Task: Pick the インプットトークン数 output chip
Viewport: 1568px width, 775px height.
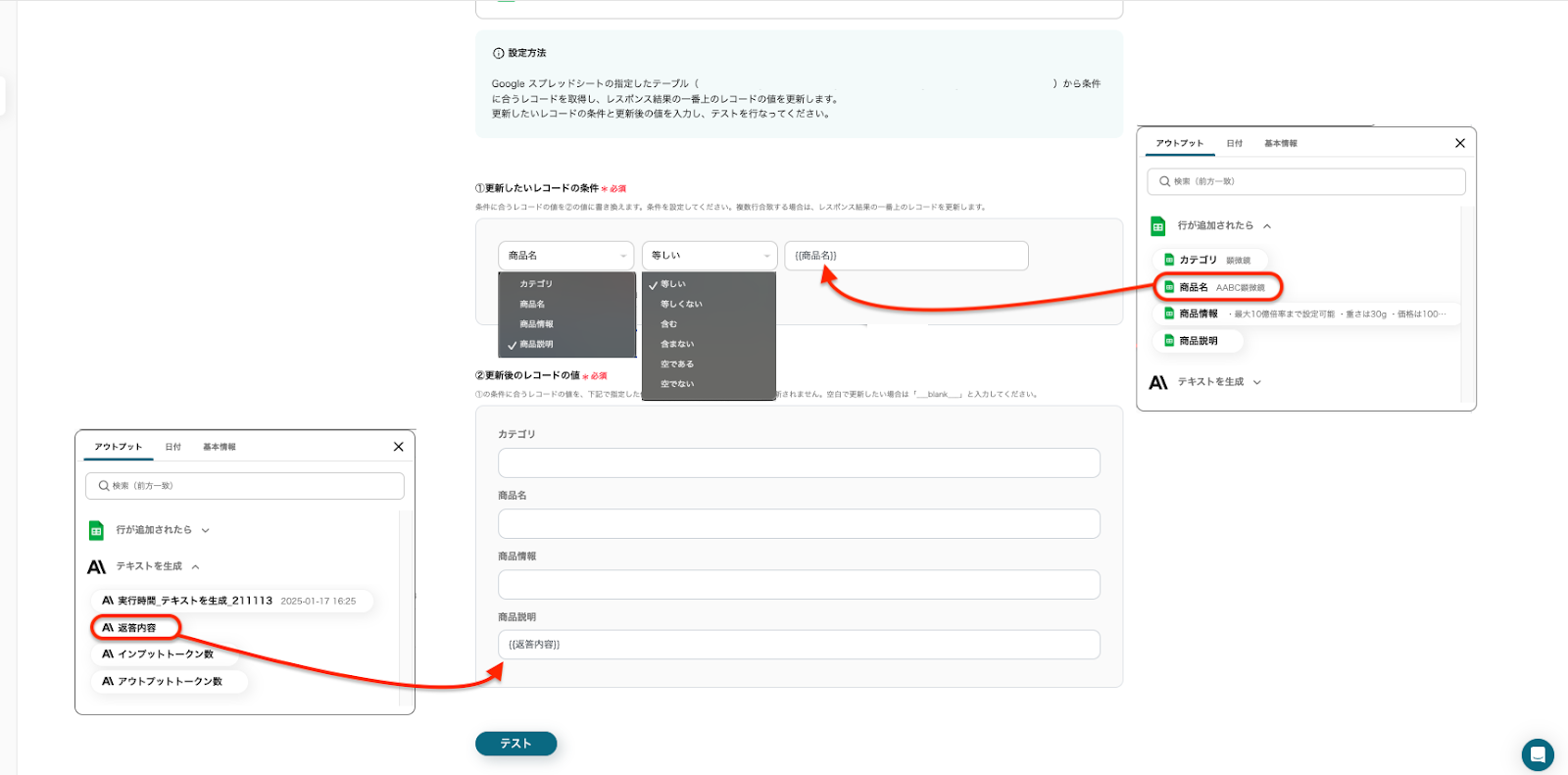Action: click(165, 654)
